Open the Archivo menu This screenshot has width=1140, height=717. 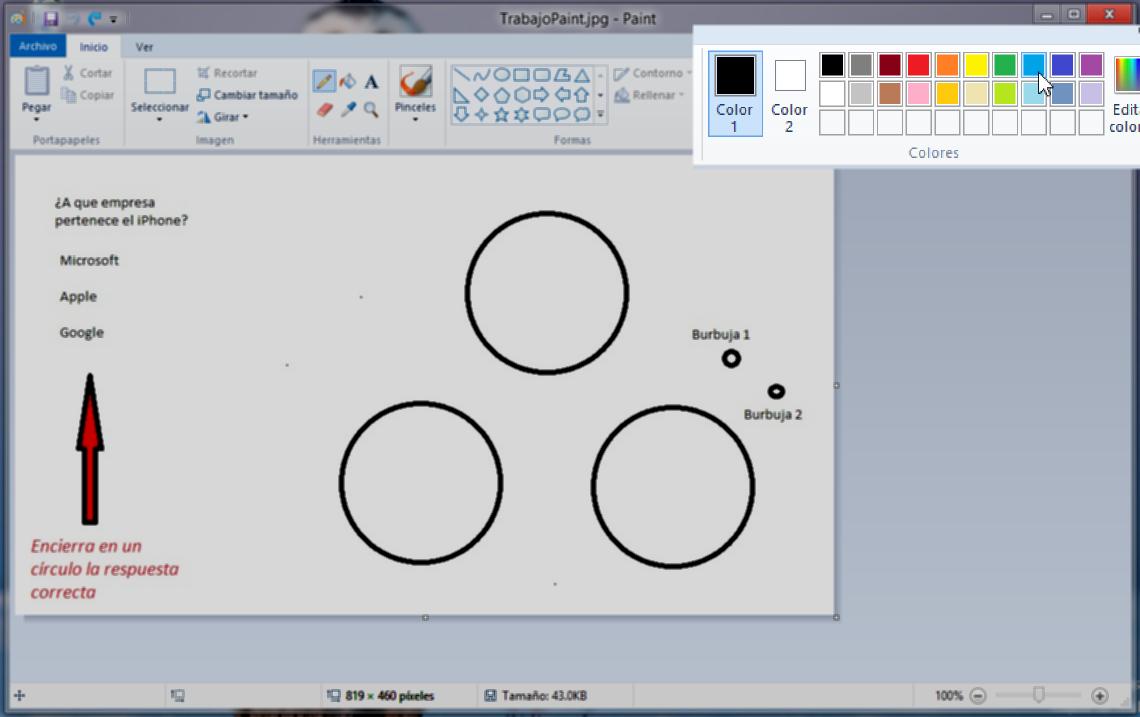click(x=38, y=46)
